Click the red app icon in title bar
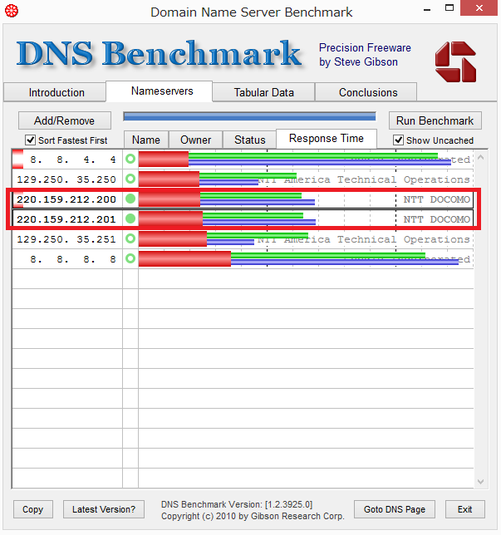This screenshot has height=535, width=501. [x=11, y=11]
